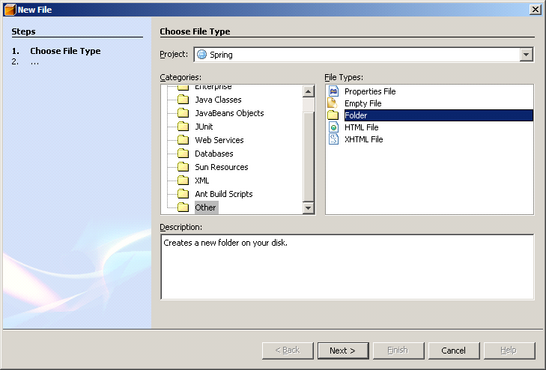Close the New File dialog
This screenshot has height=370, width=546.
point(535,10)
